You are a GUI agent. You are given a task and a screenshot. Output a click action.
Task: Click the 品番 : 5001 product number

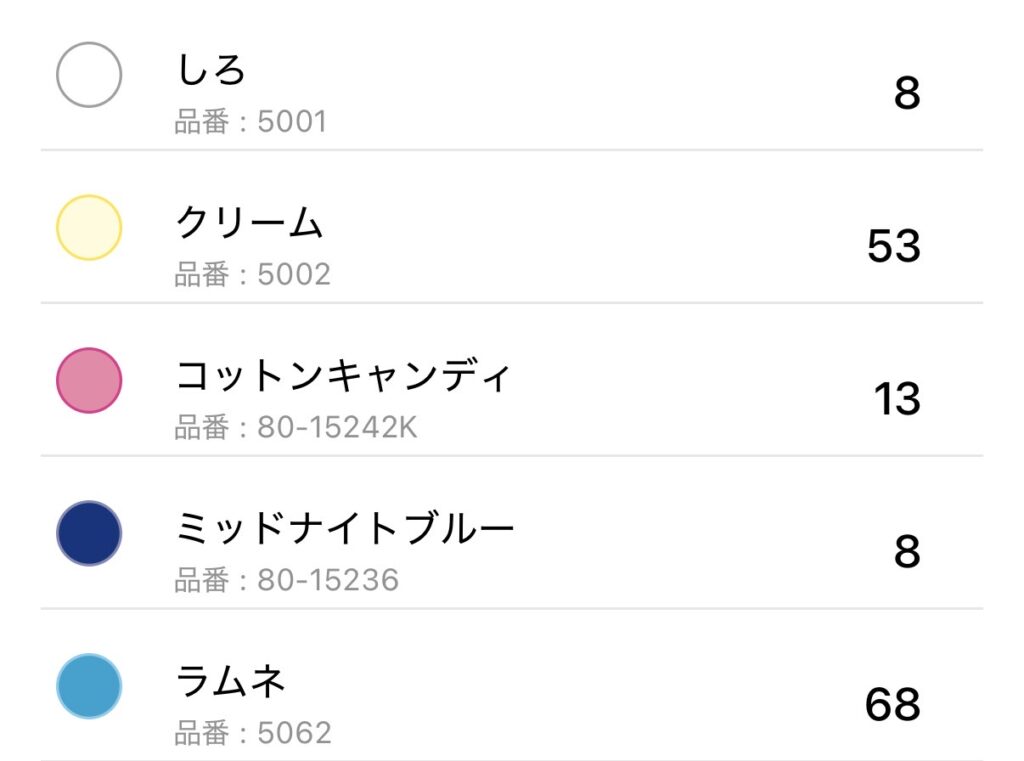(251, 122)
